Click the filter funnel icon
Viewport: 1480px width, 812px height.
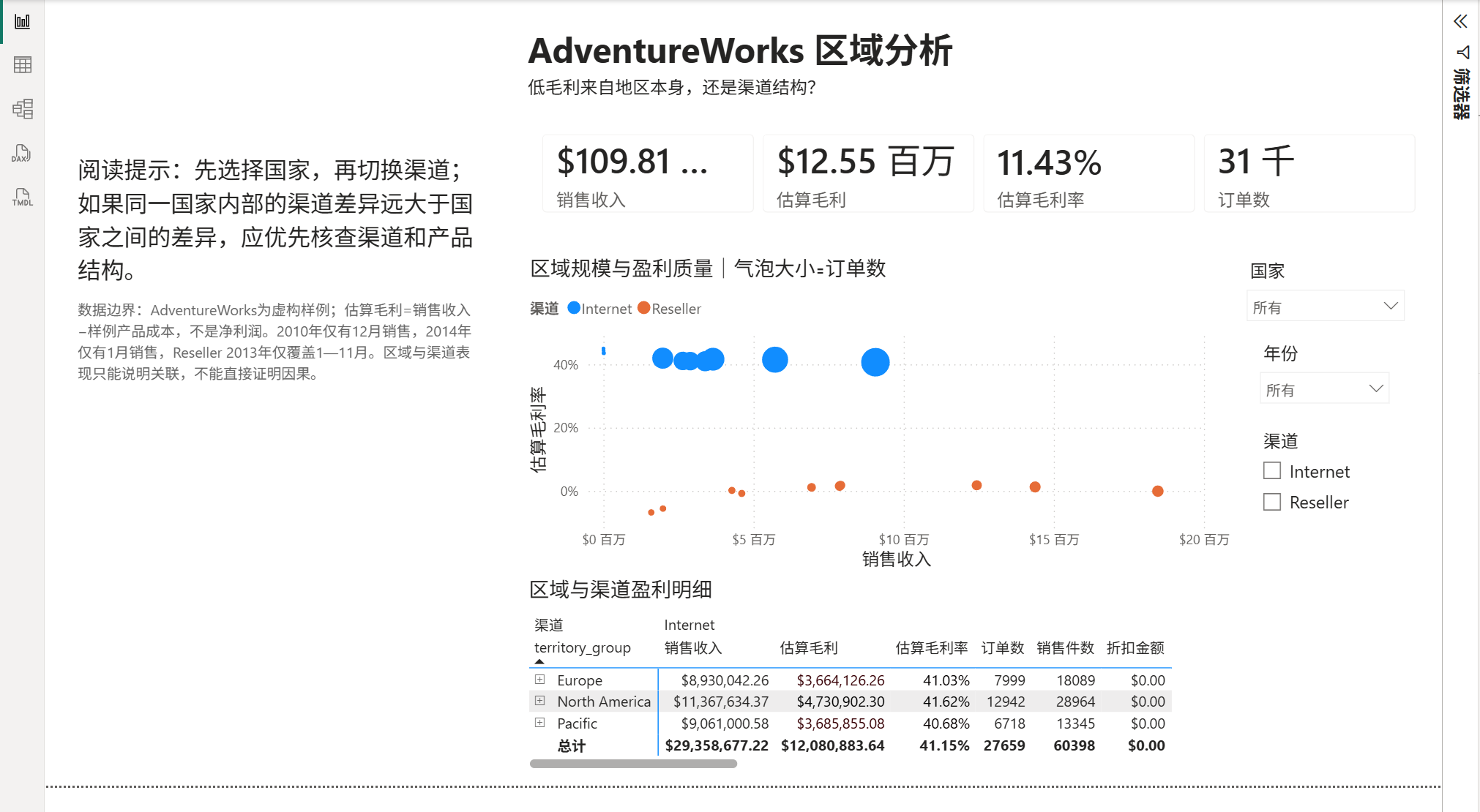1463,52
